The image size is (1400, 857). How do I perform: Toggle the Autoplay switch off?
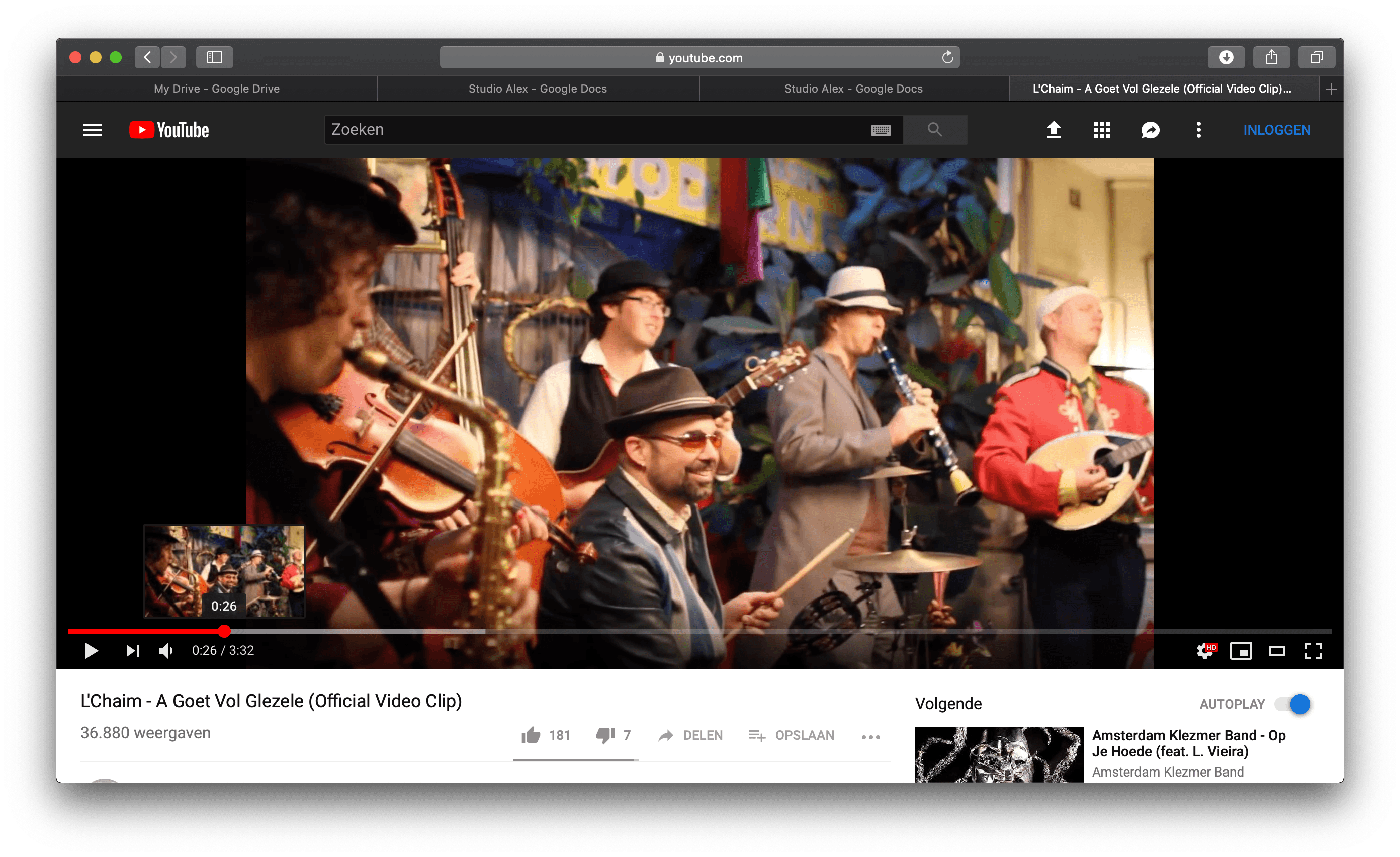pyautogui.click(x=1293, y=704)
